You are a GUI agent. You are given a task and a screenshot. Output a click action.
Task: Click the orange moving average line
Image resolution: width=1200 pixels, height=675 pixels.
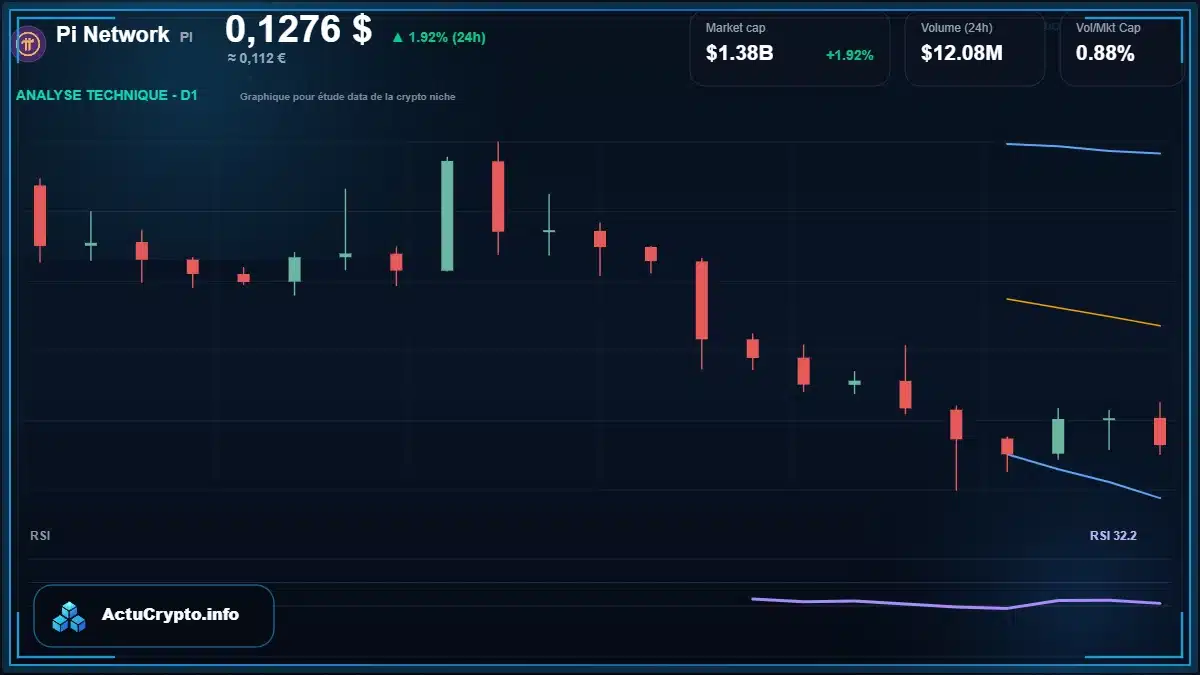coord(1083,312)
